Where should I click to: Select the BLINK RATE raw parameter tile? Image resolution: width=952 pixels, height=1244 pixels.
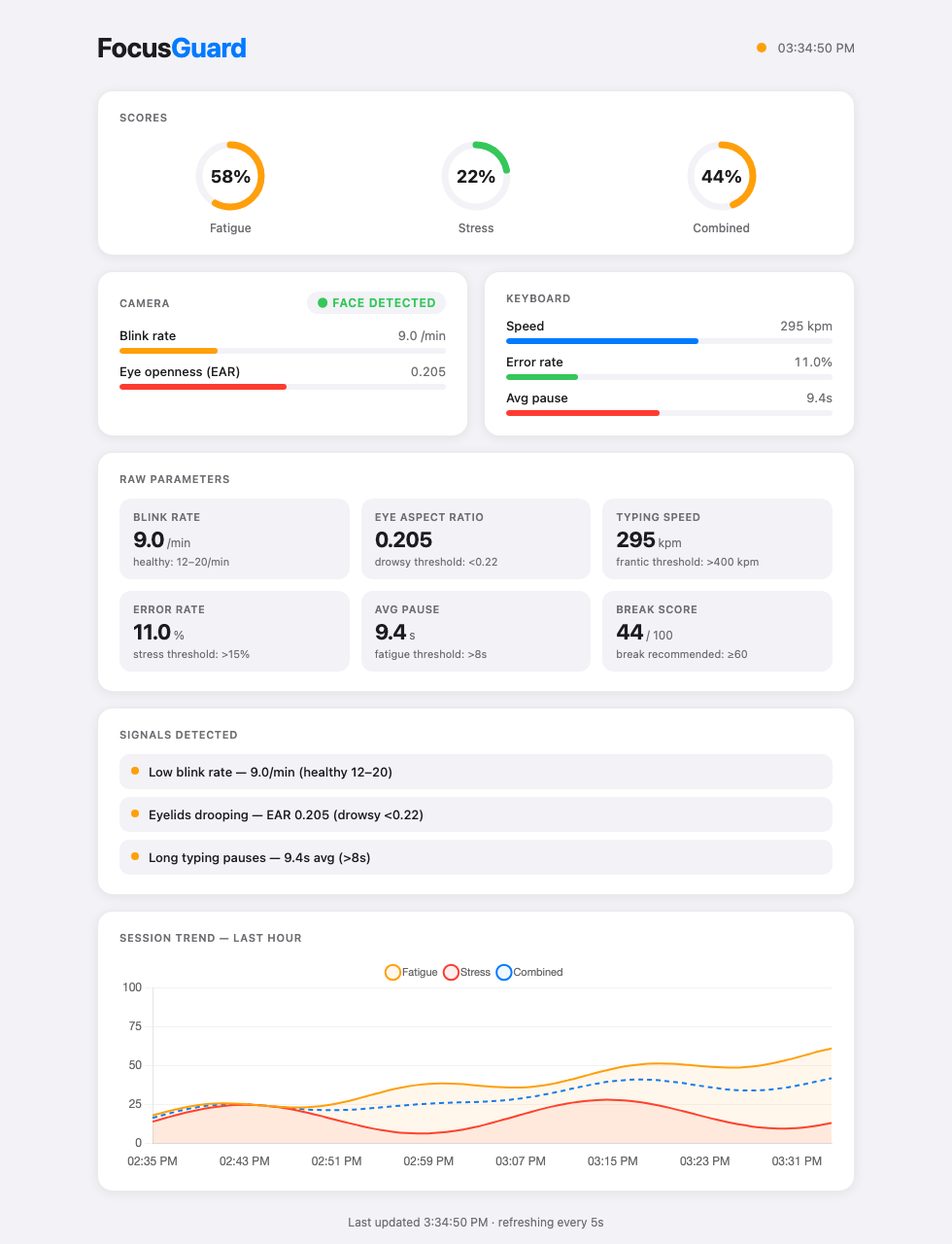[x=234, y=539]
